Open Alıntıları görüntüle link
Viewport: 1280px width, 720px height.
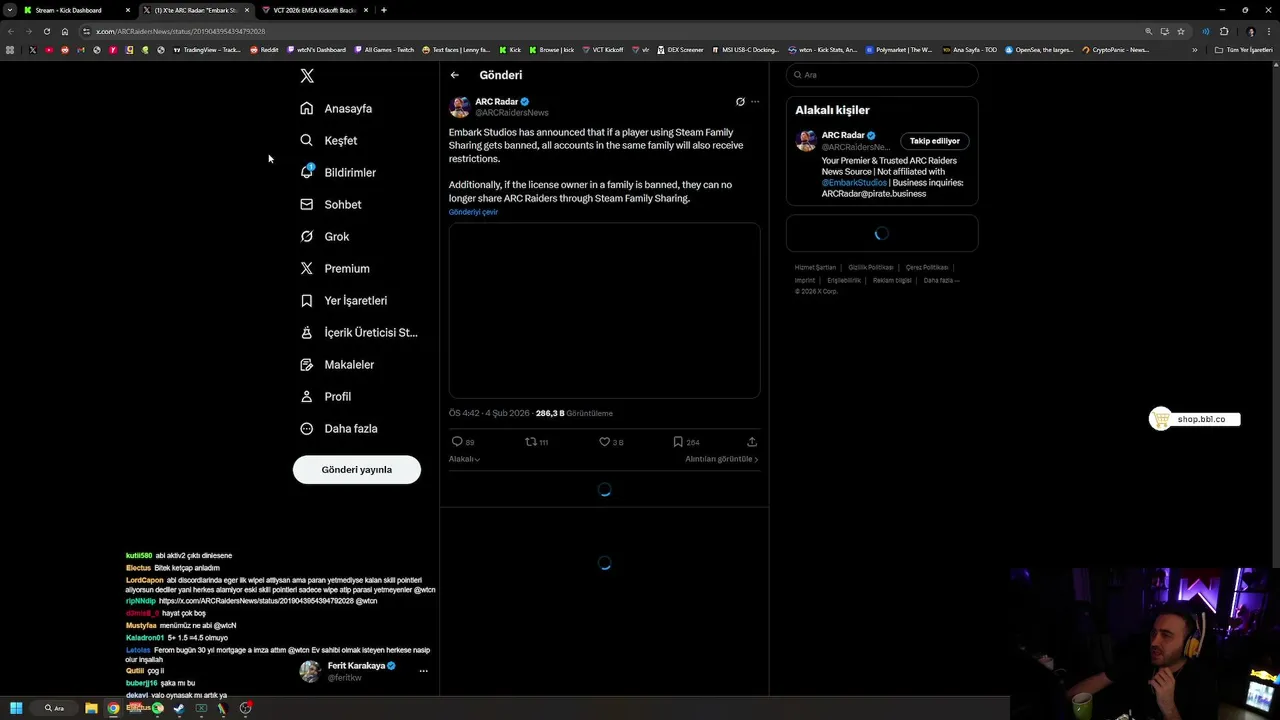pos(722,459)
